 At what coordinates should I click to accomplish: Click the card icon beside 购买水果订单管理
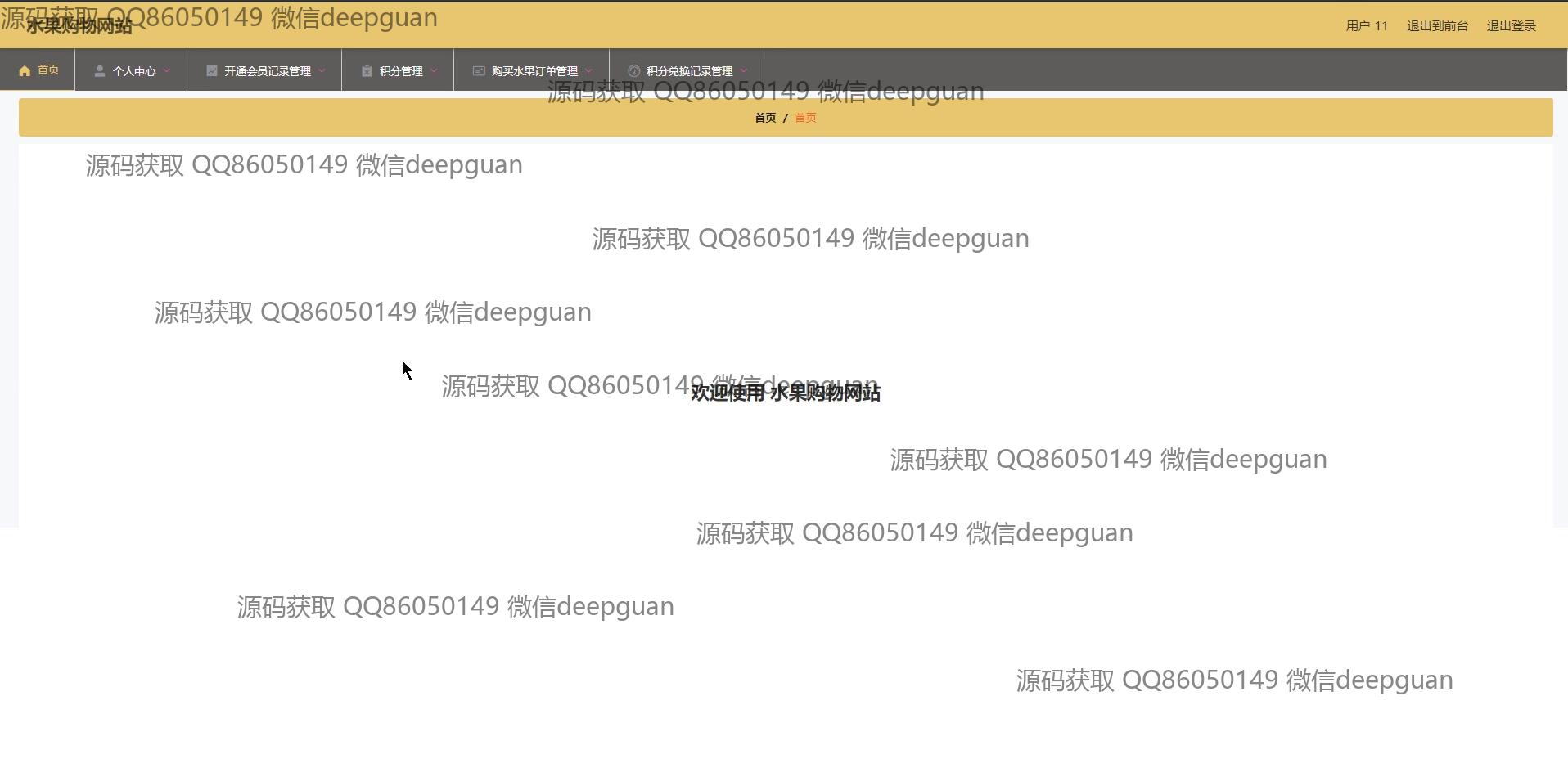(x=479, y=71)
